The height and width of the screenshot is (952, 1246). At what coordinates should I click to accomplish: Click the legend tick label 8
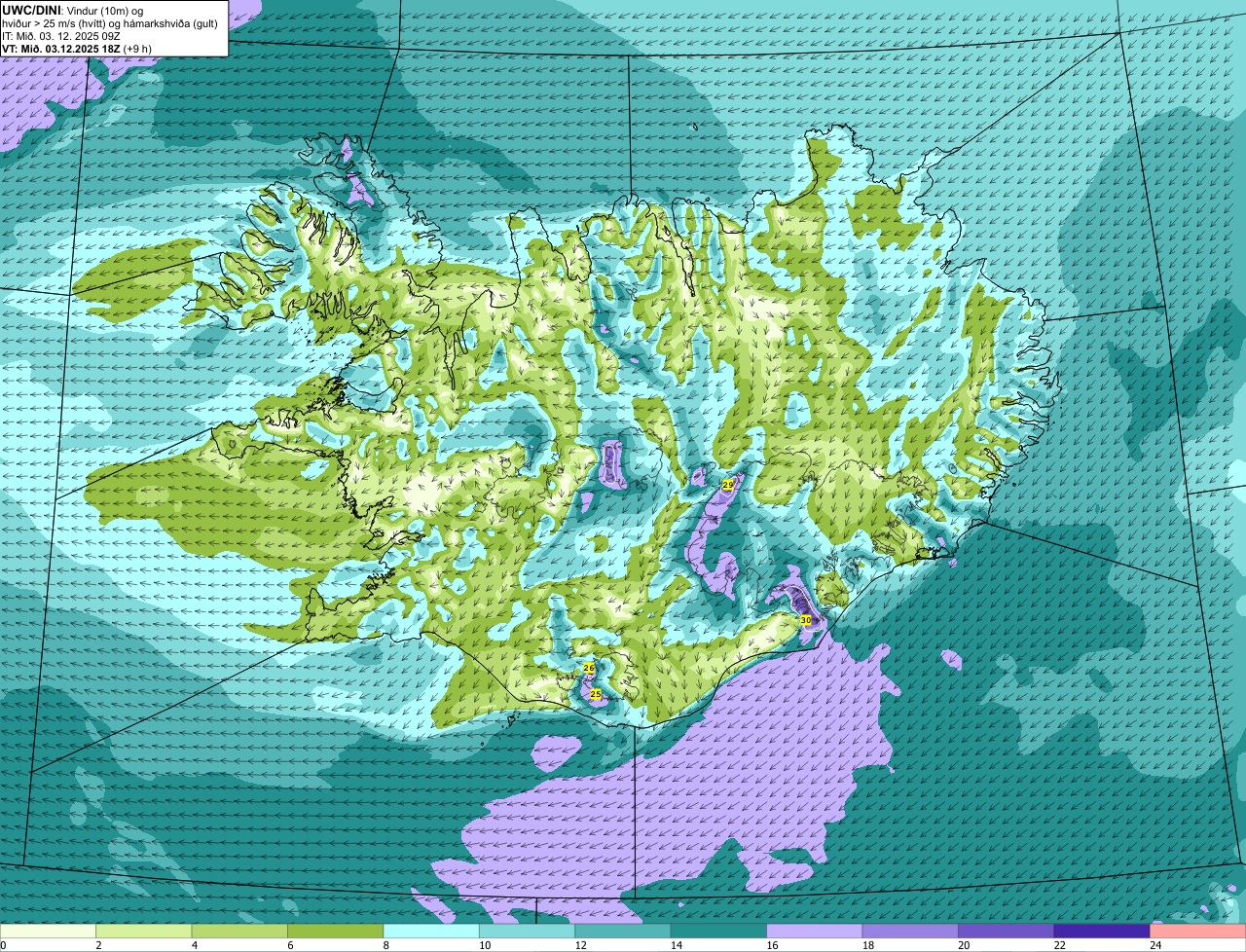pyautogui.click(x=385, y=945)
